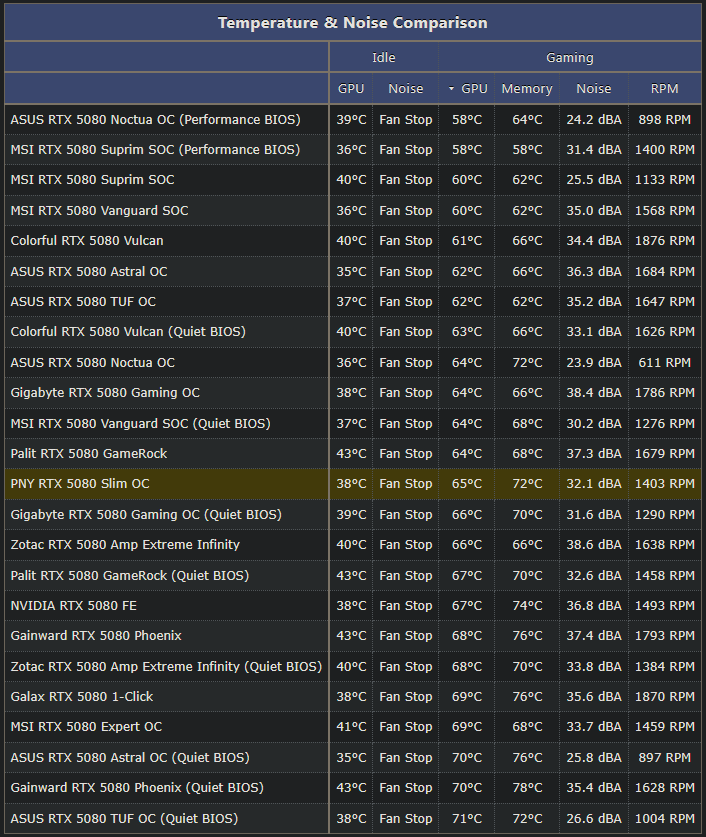
Task: Select MSI RTX 5080 Suprim SOC (Performance BIOS)
Action: (x=155, y=149)
